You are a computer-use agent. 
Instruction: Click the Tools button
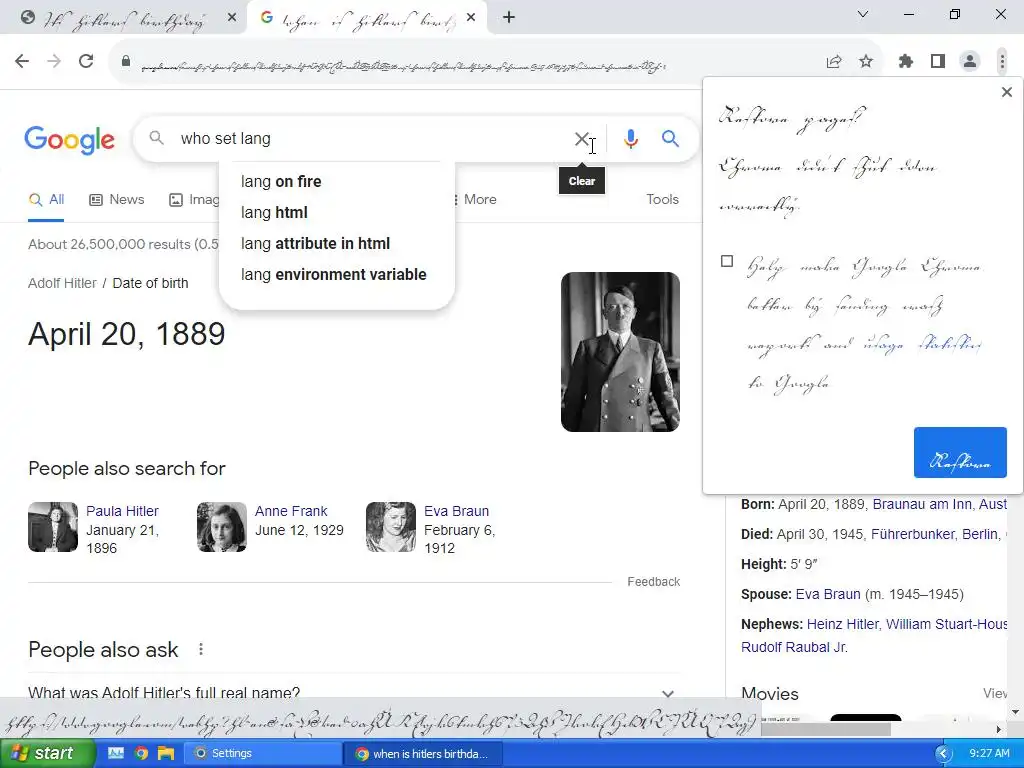(662, 200)
